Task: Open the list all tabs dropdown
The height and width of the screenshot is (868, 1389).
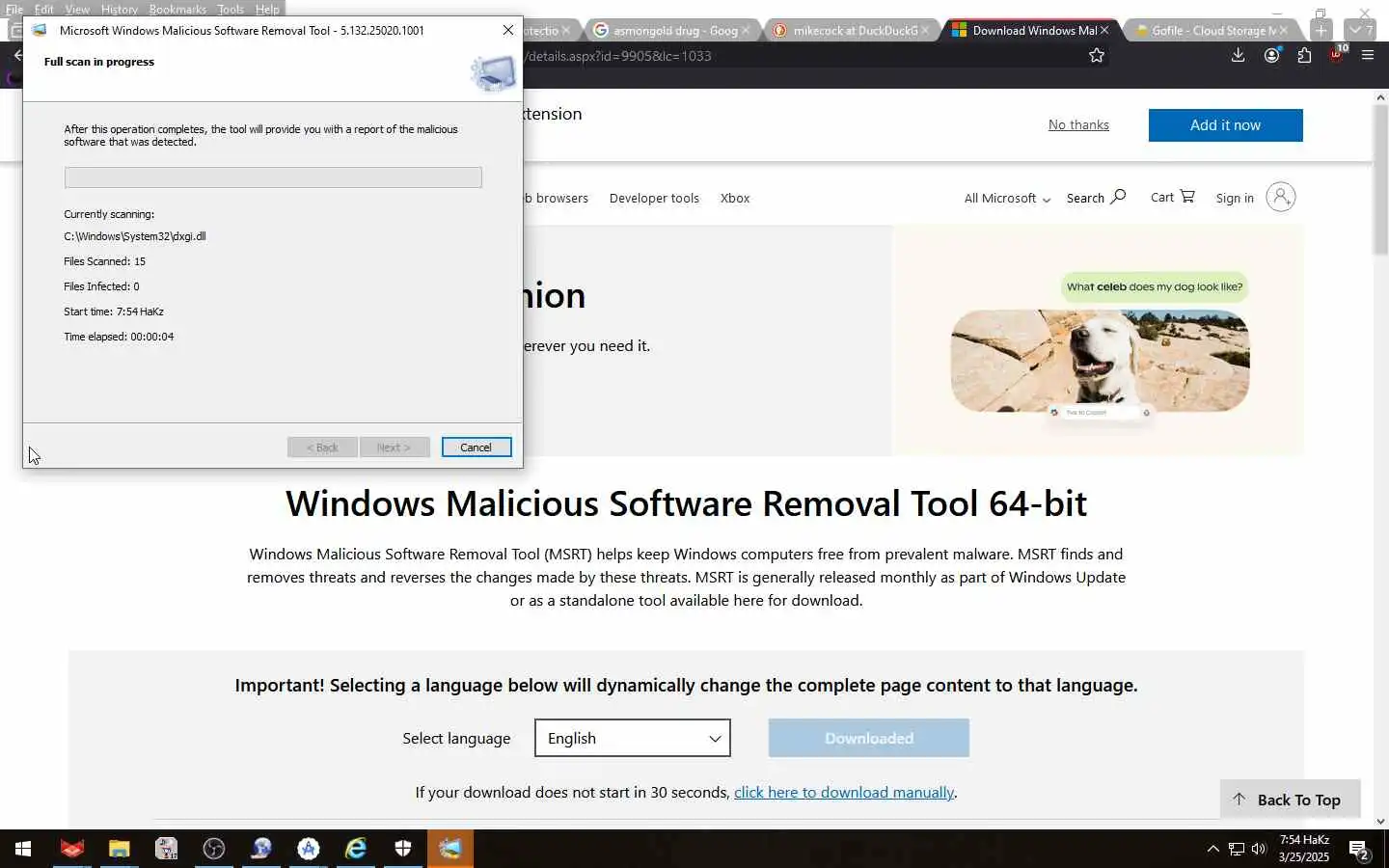Action: click(x=1361, y=30)
